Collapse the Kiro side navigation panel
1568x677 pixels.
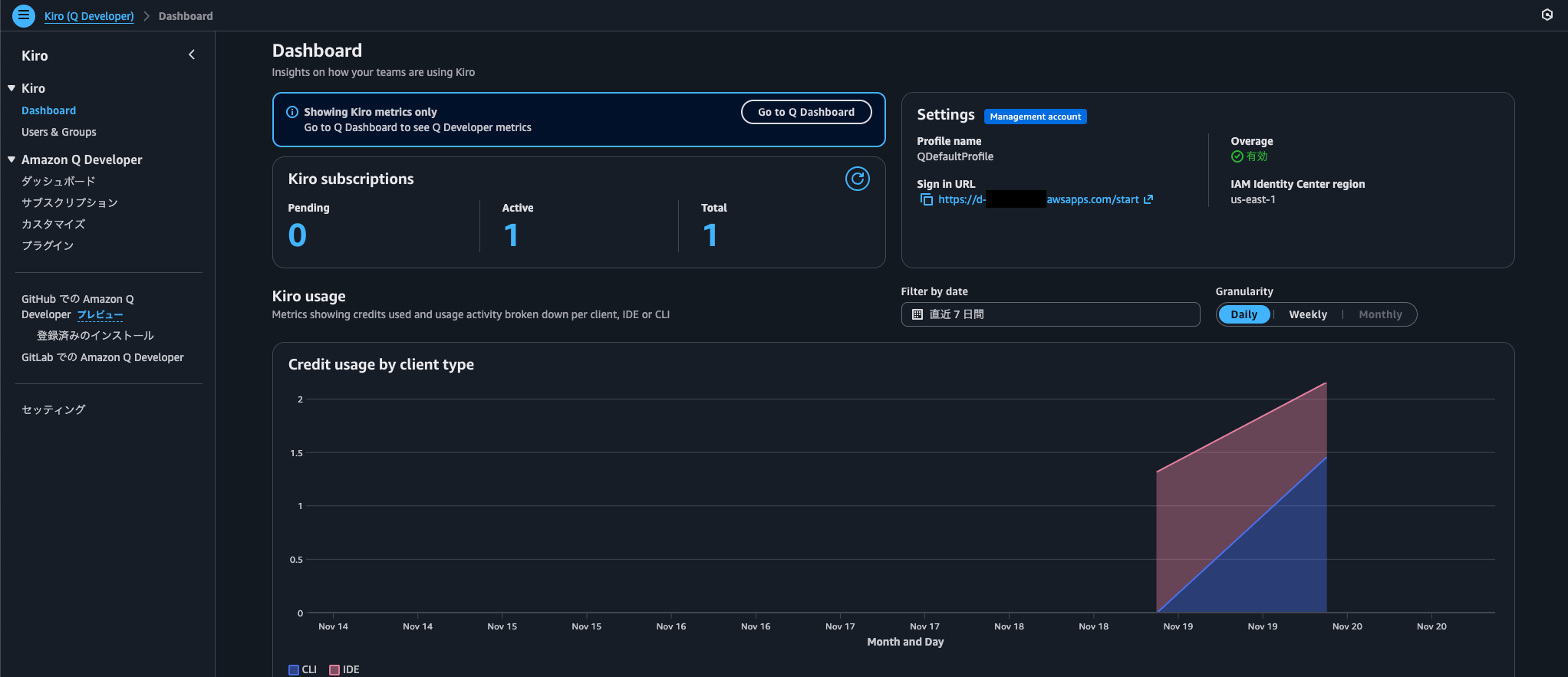(192, 54)
